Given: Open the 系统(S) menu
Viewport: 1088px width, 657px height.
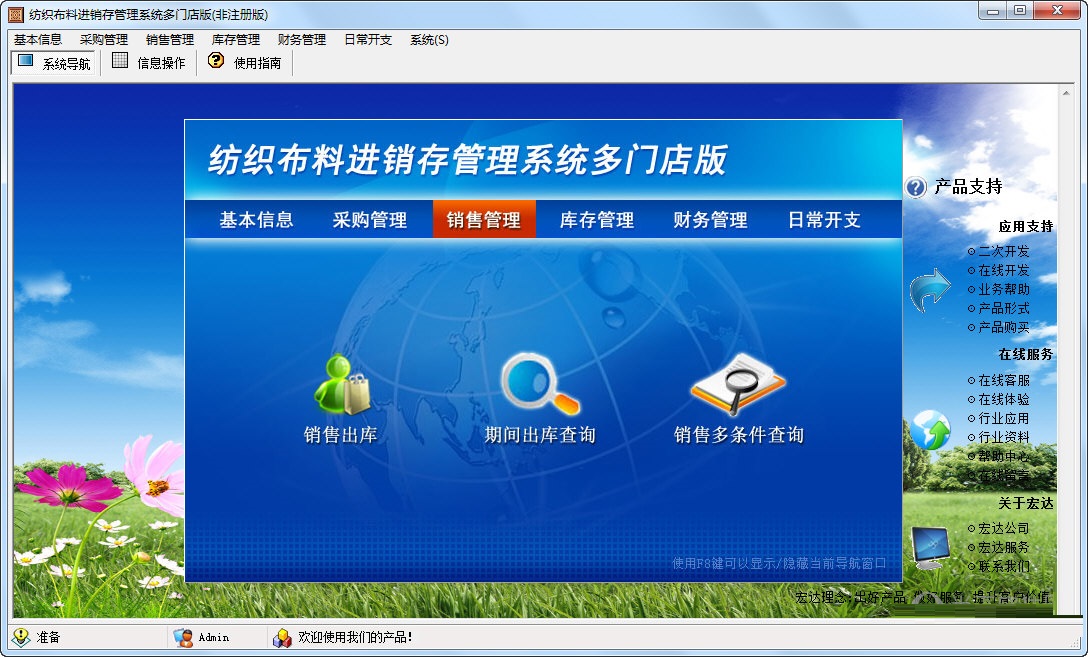Looking at the screenshot, I should pos(429,40).
